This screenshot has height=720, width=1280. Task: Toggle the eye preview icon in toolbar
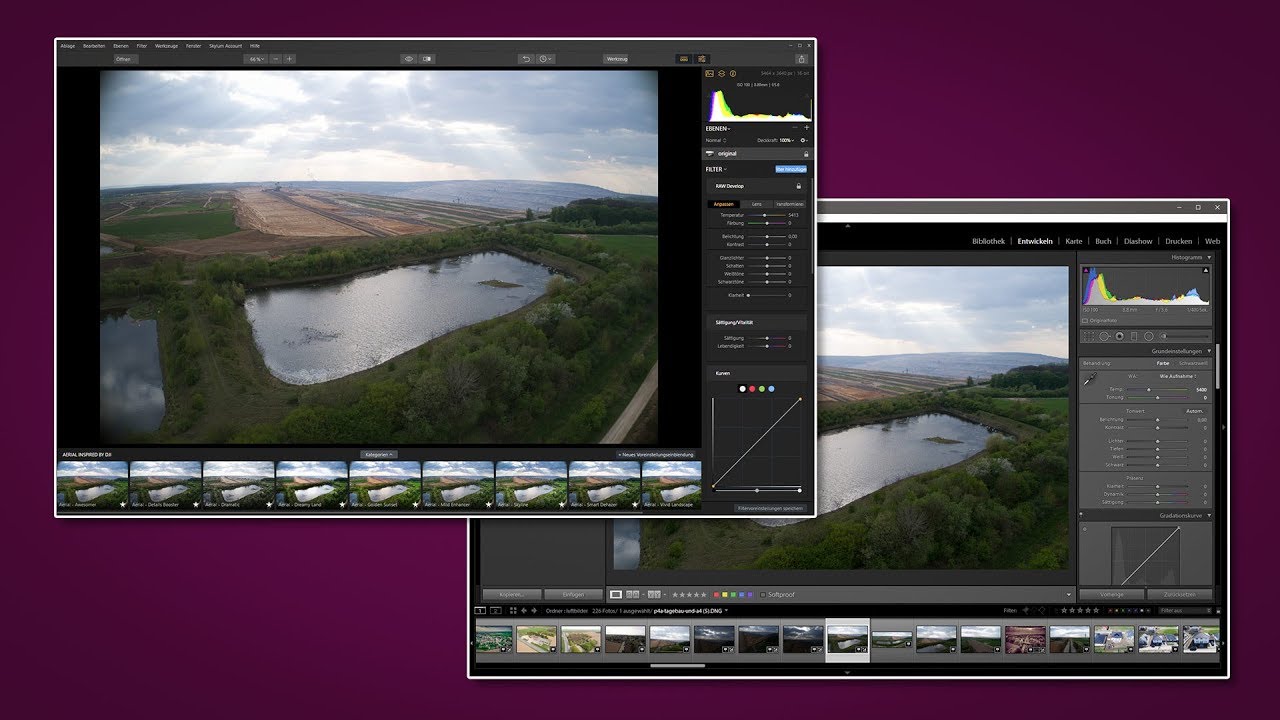click(x=408, y=59)
